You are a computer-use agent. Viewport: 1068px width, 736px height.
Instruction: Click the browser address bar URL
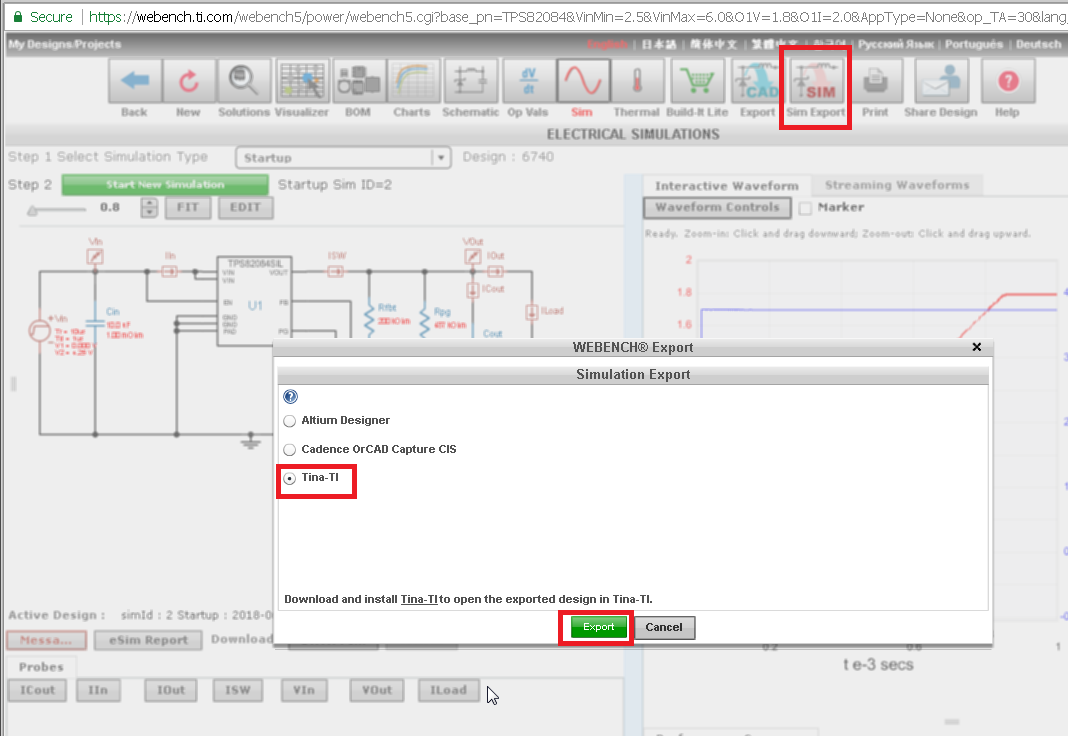(578, 16)
